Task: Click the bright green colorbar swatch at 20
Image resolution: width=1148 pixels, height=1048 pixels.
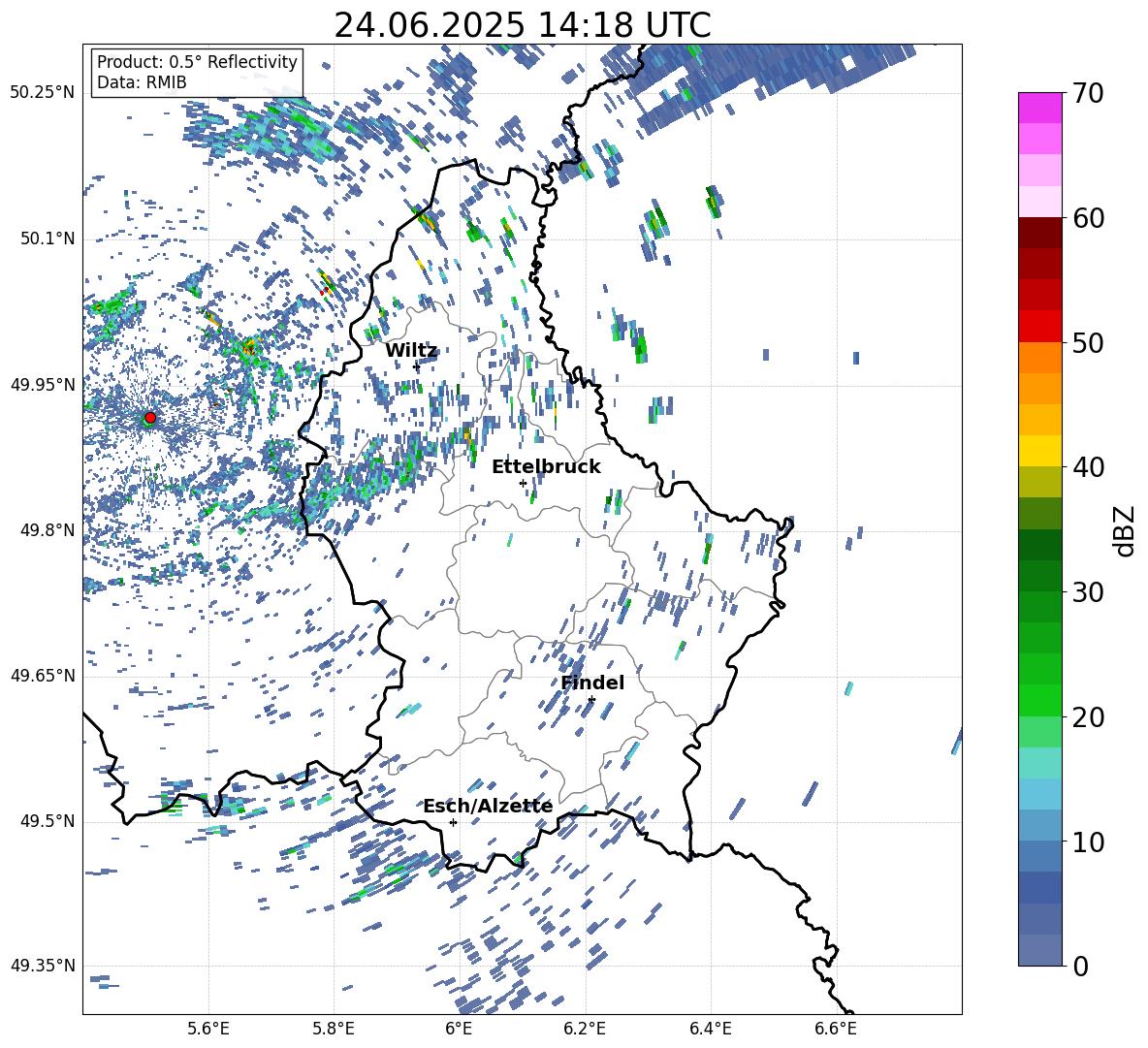Action: point(1040,700)
